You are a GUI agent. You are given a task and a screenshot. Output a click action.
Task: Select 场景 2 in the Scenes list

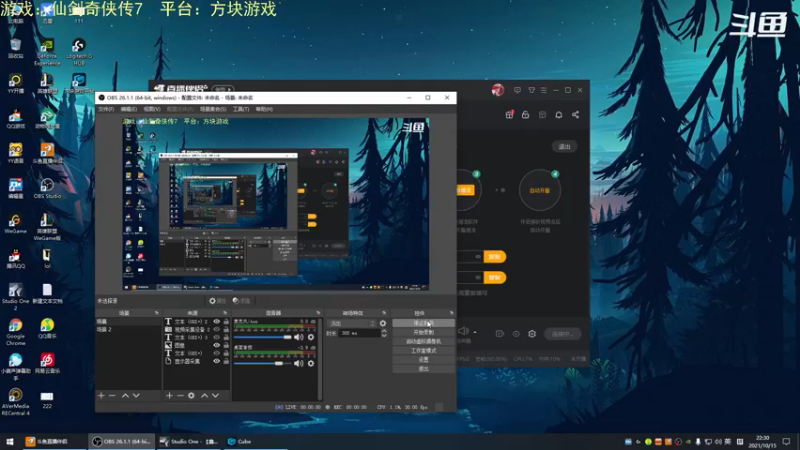pos(128,330)
